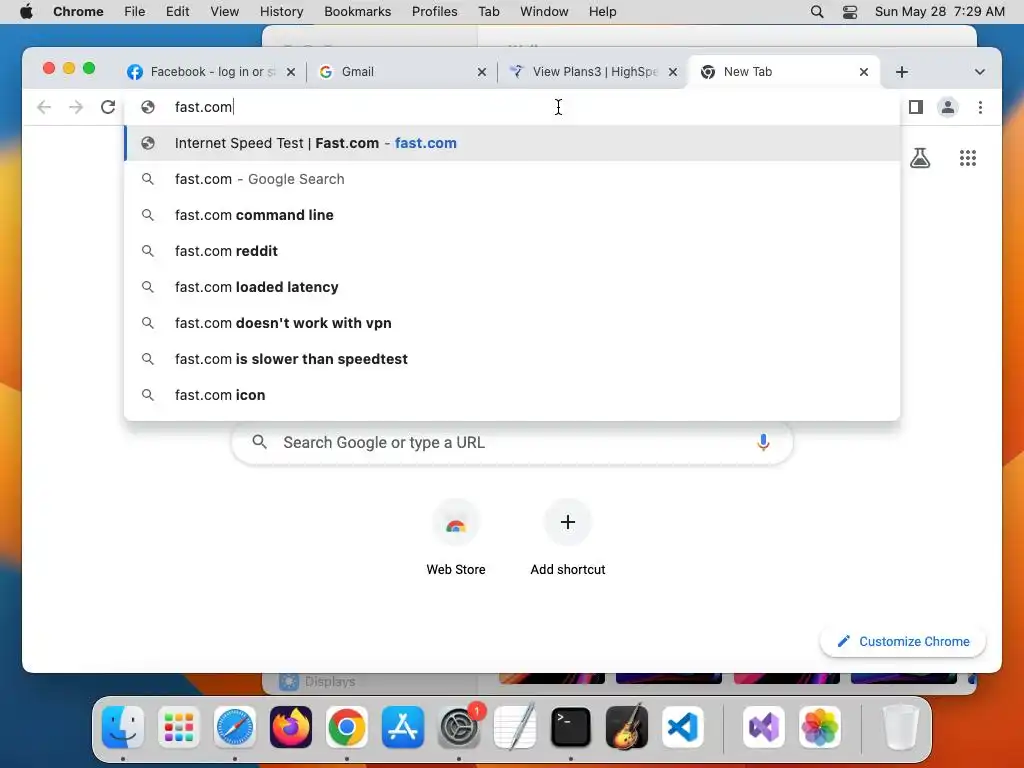Open Visual Studio Code from the Dock

683,727
